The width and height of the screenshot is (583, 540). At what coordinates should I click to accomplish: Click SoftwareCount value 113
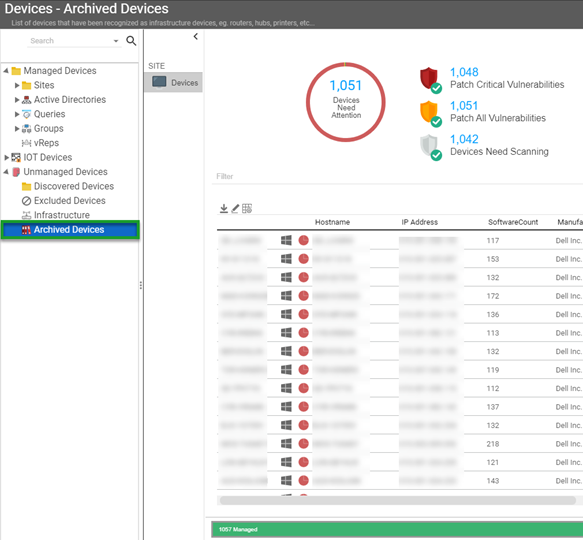pyautogui.click(x=493, y=333)
